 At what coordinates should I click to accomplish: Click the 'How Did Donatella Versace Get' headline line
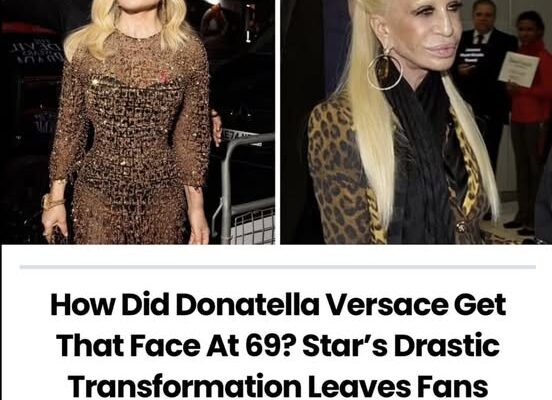(x=278, y=304)
